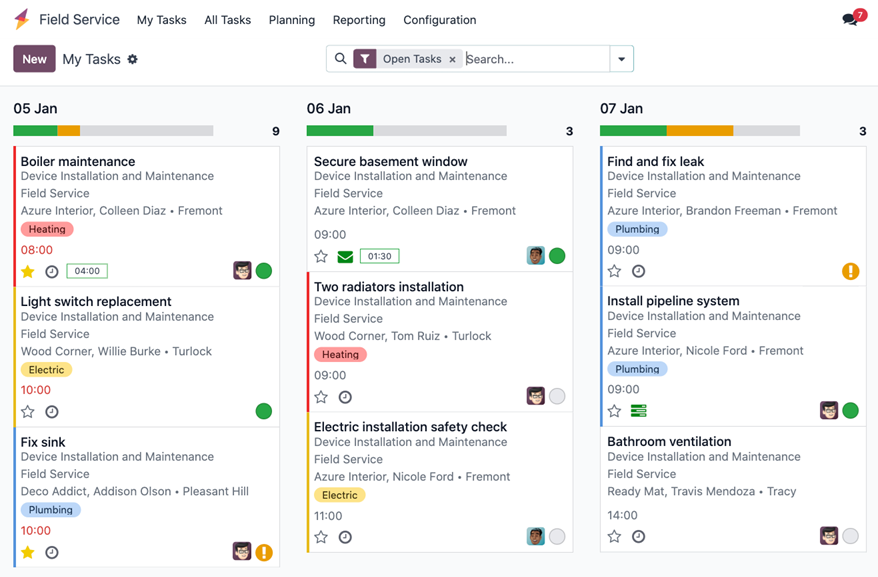Open the Reporting dropdown menu

point(359,20)
